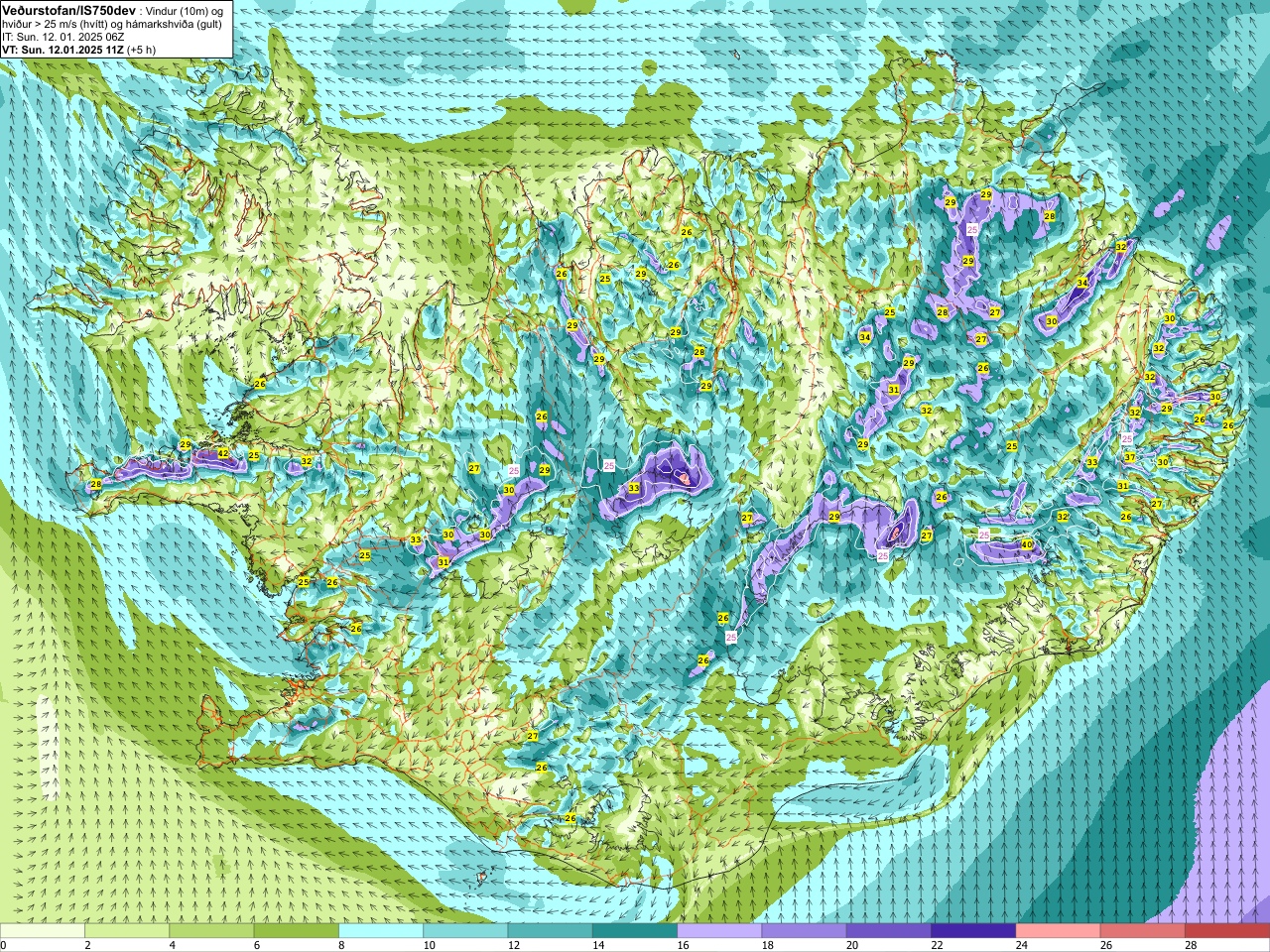Screen dimensions: 1270x952
Task: Select the 18–20 medium purple legend swatch
Action: [804, 931]
